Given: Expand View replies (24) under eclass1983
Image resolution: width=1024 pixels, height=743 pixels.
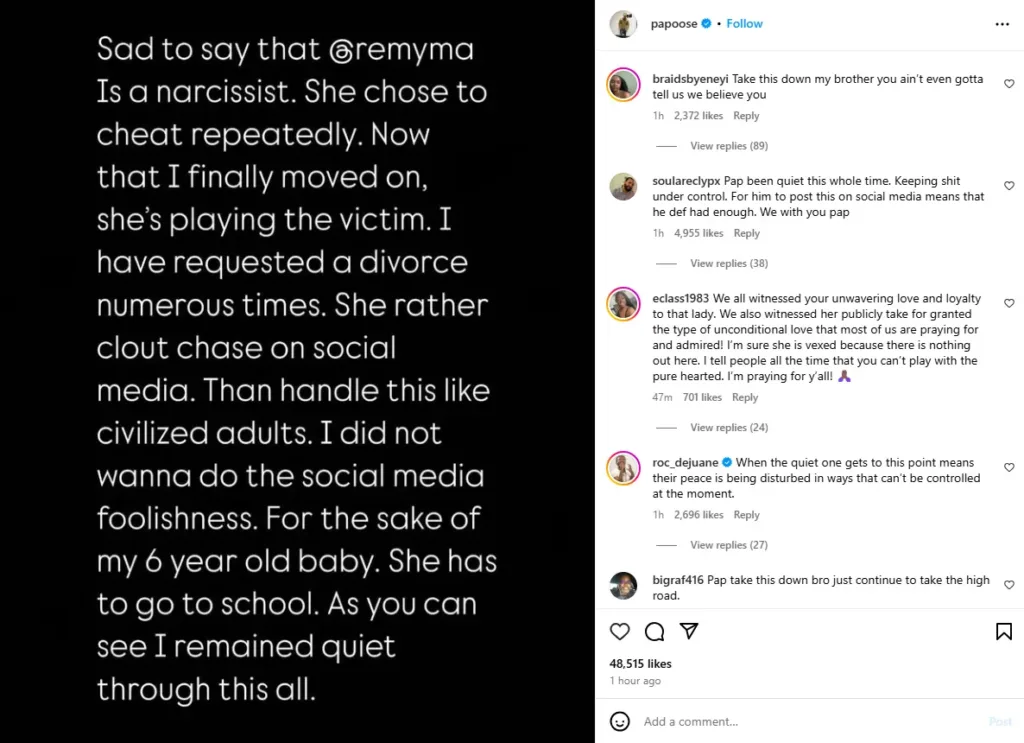Looking at the screenshot, I should pos(729,427).
